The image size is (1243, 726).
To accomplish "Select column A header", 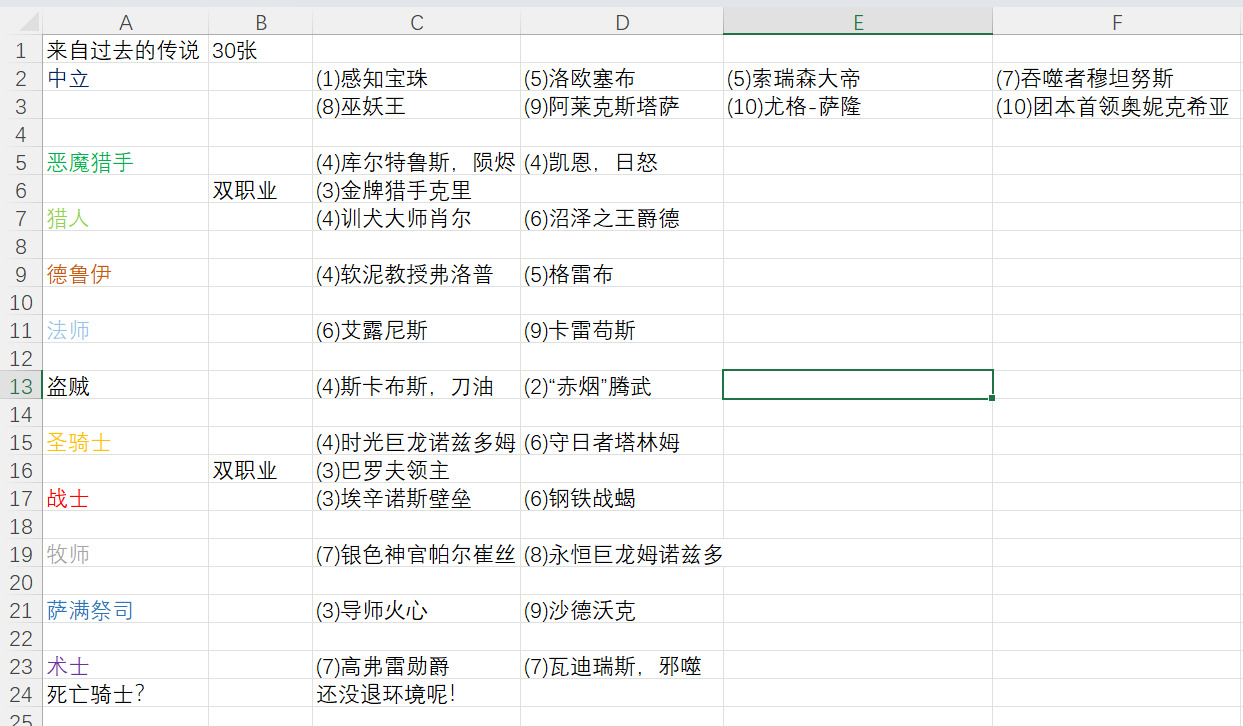I will [x=125, y=21].
